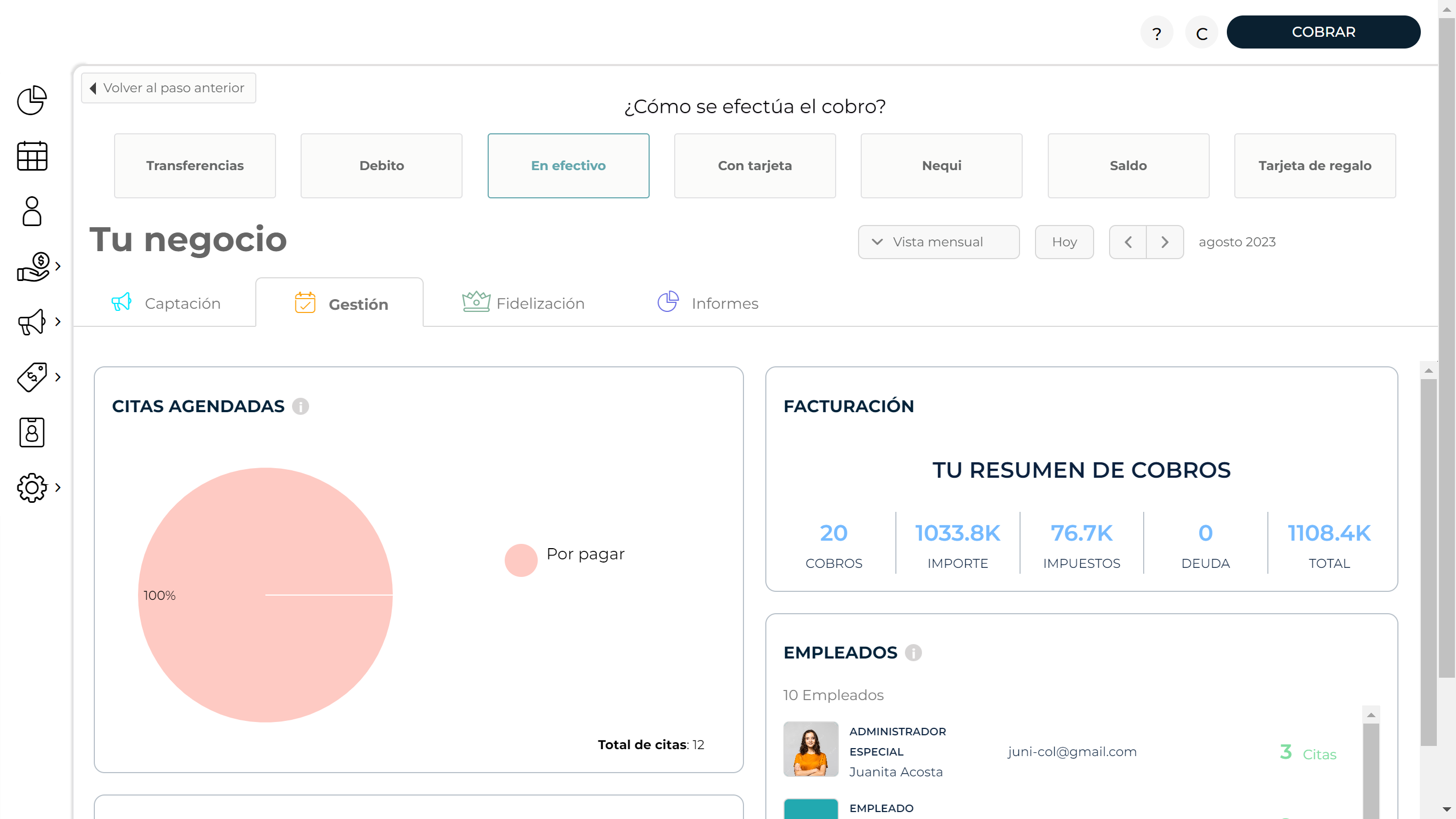Click the agosto 2023 date label
The width and height of the screenshot is (1456, 819).
(1237, 242)
